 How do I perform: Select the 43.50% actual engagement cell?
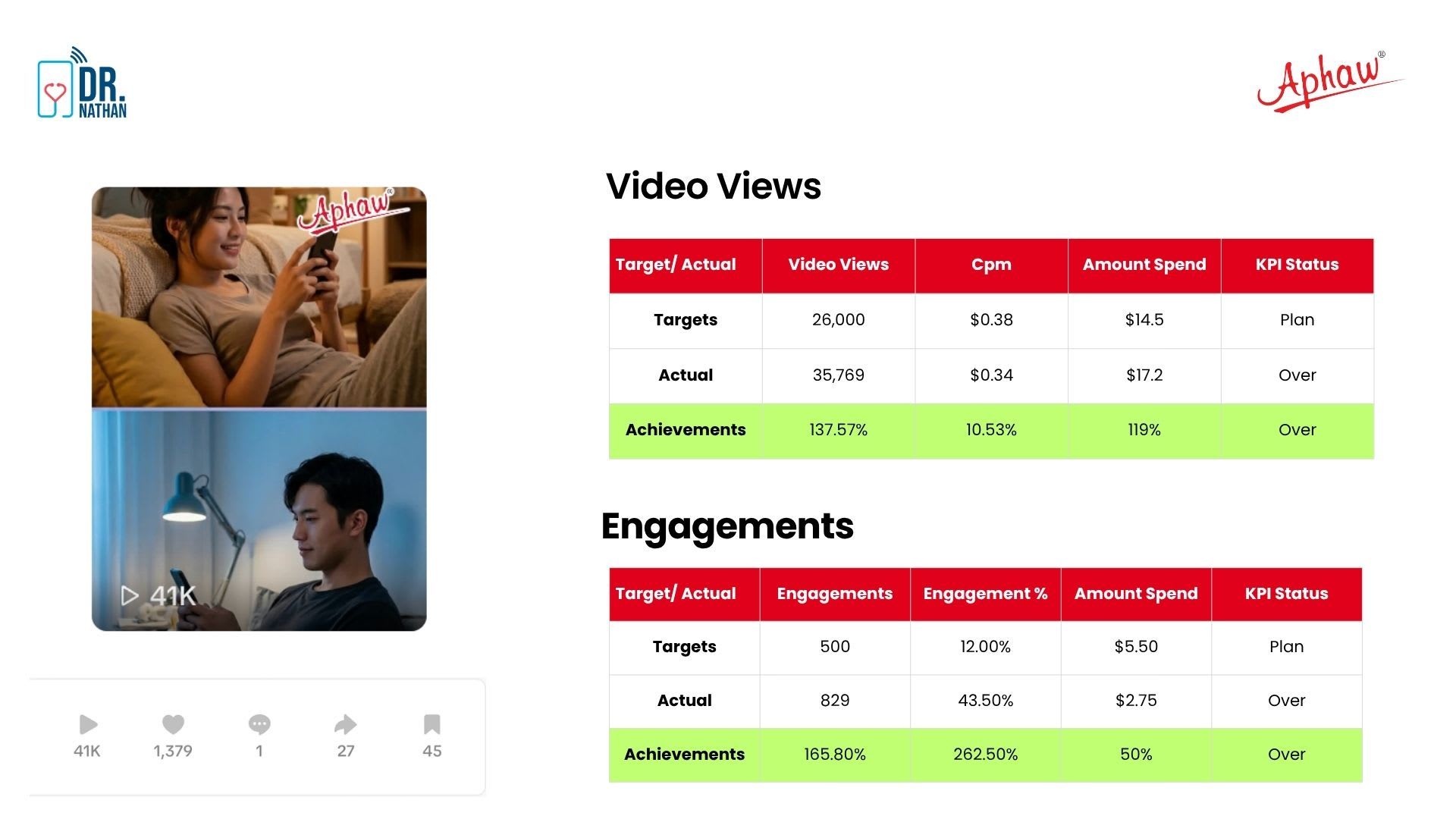click(985, 701)
